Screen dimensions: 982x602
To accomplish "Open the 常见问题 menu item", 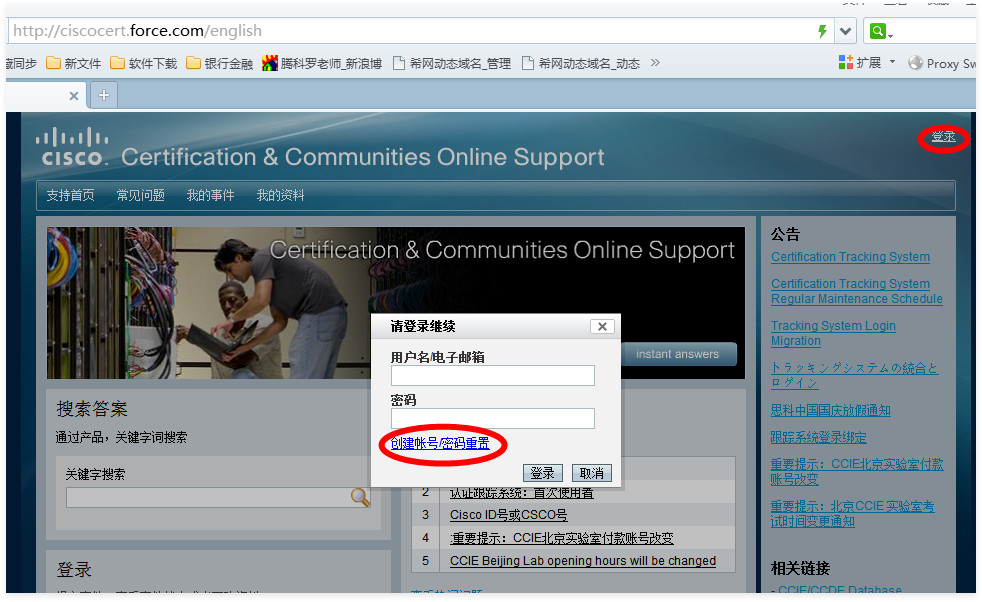I will 140,195.
